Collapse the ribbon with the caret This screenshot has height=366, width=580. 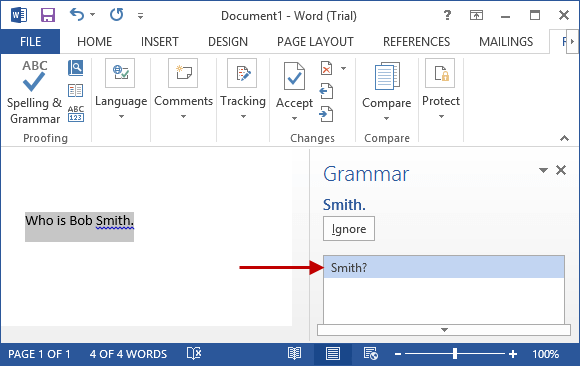[x=564, y=138]
